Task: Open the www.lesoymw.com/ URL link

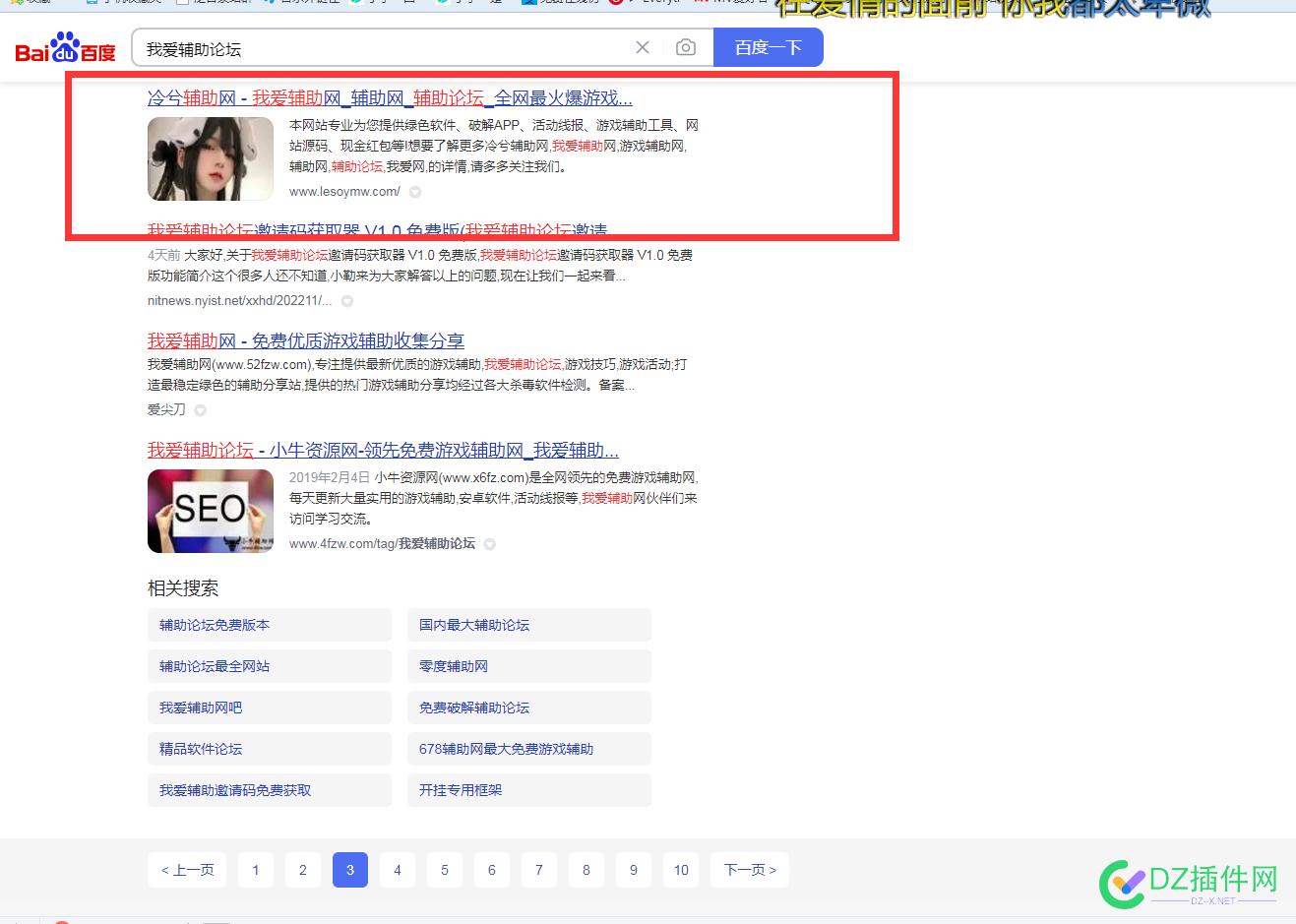Action: coord(344,192)
